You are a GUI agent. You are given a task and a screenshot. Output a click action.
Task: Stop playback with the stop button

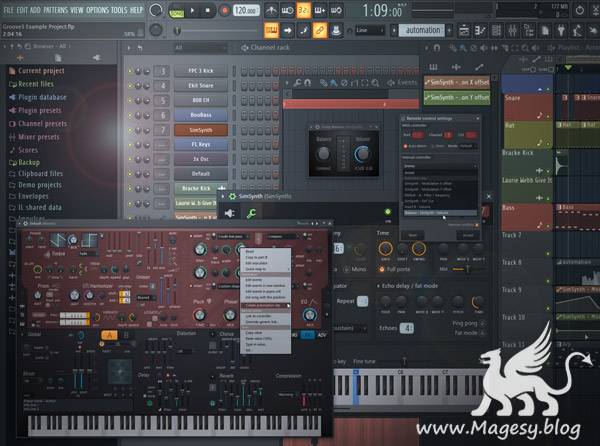[208, 11]
